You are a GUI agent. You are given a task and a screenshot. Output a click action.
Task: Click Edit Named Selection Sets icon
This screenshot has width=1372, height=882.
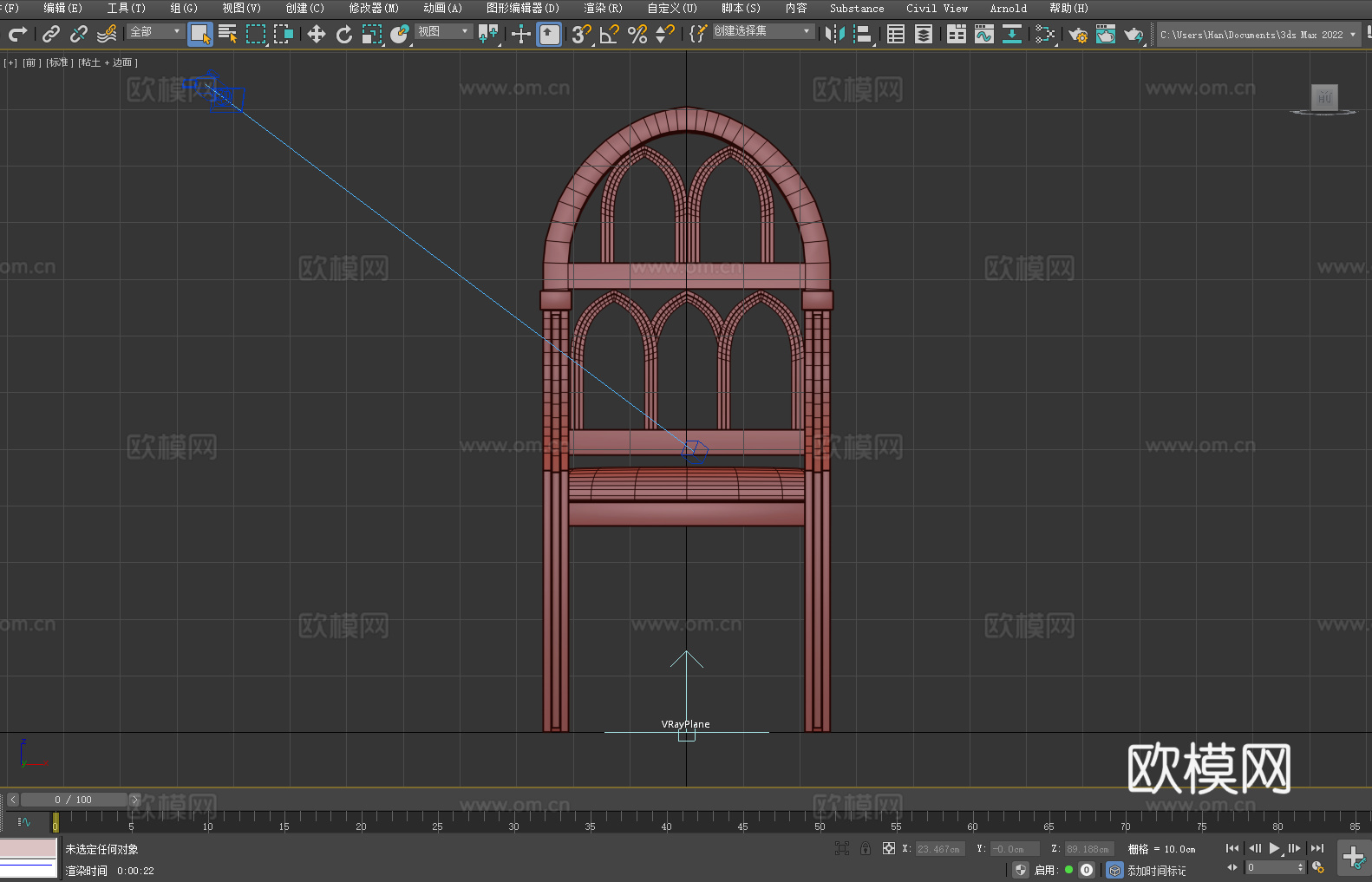[697, 34]
